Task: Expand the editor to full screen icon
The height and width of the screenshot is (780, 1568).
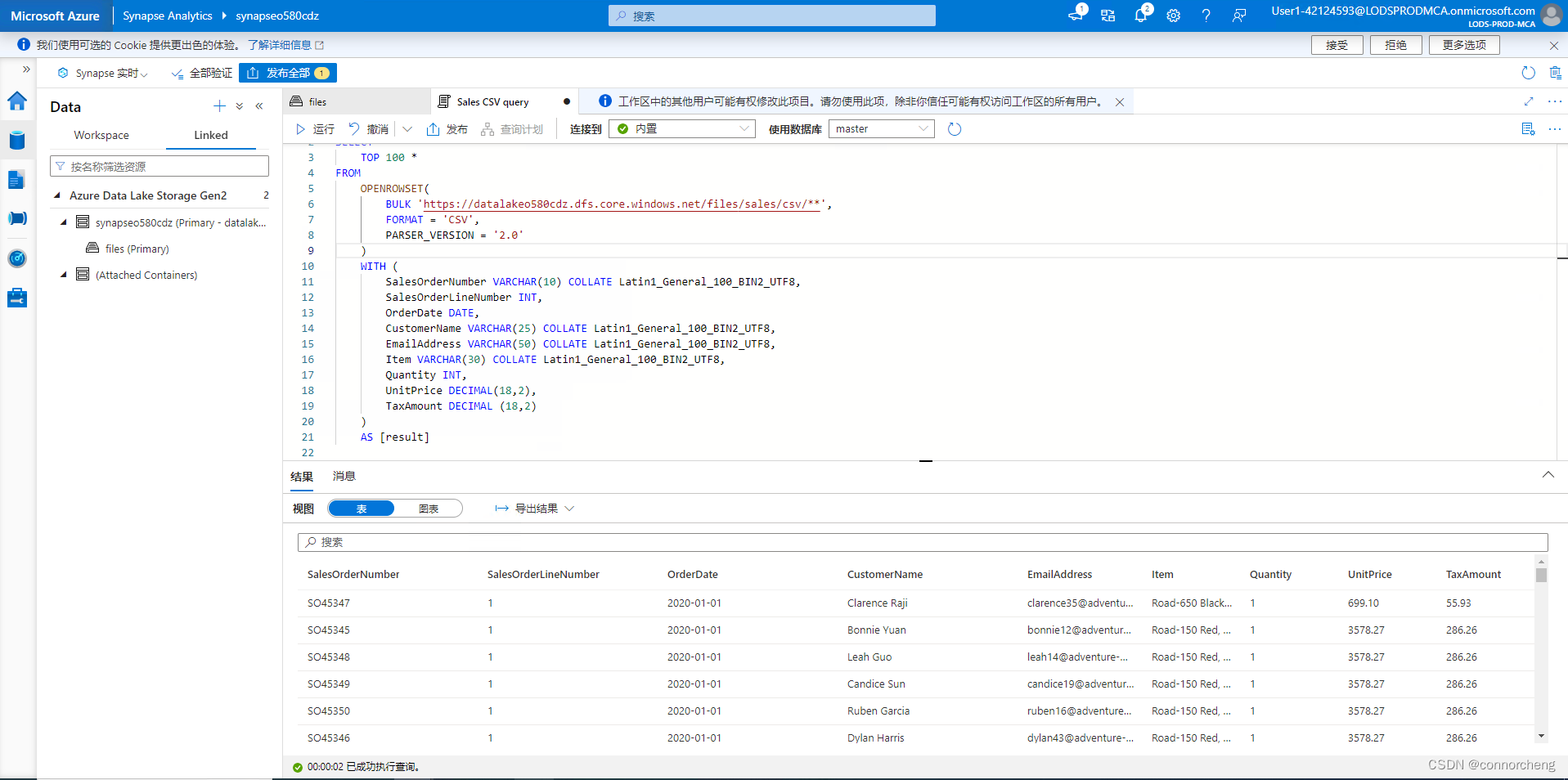Action: (x=1529, y=101)
